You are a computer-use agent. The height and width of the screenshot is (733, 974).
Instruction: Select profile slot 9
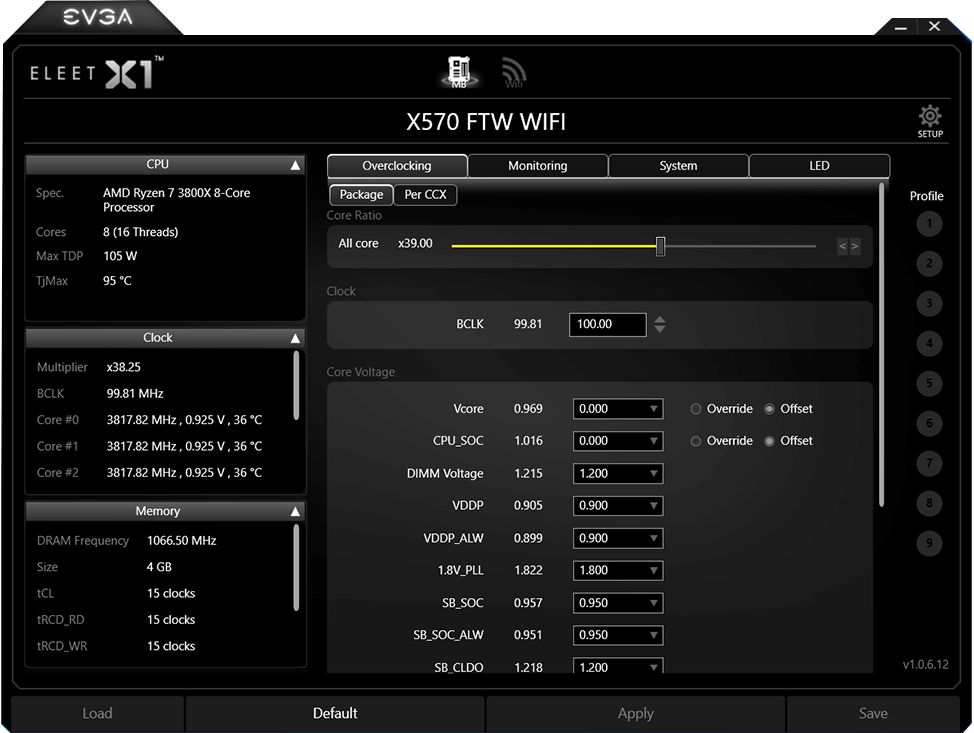(x=928, y=544)
